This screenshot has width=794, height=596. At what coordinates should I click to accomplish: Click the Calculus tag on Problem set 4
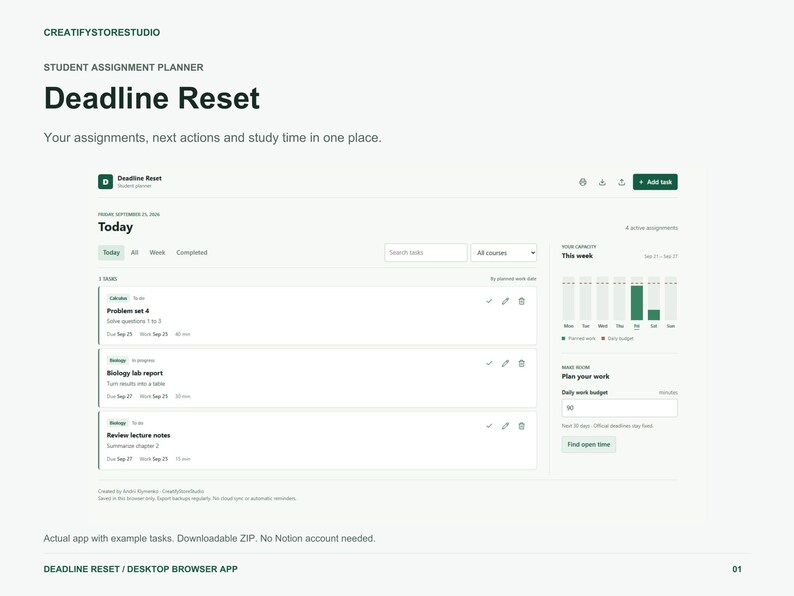(118, 298)
